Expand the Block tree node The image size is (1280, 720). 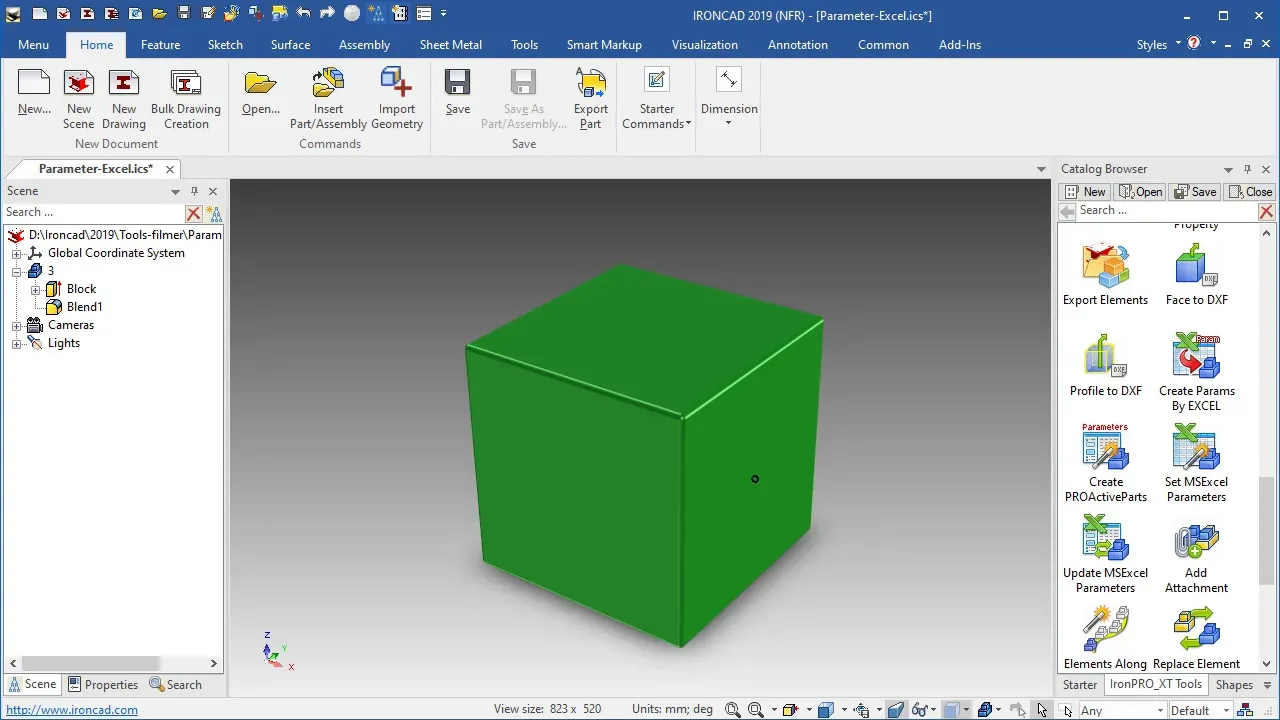[x=36, y=290]
